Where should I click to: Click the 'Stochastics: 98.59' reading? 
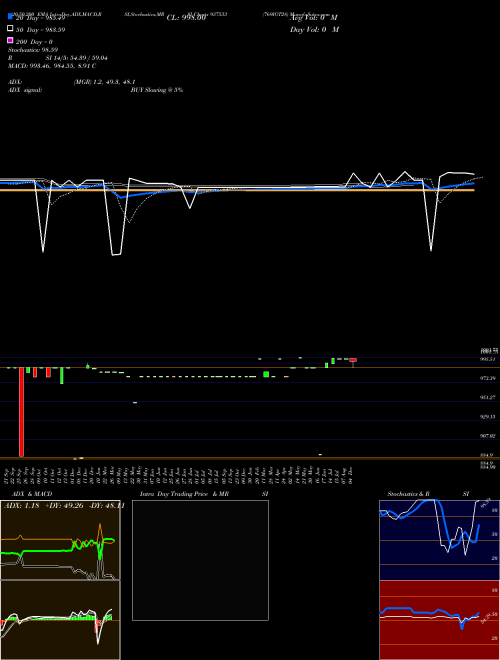click(33, 50)
